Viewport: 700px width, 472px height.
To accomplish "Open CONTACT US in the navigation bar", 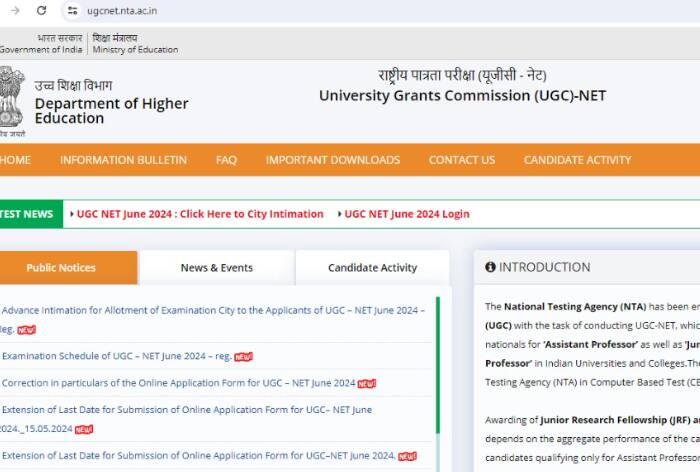I will pyautogui.click(x=462, y=160).
